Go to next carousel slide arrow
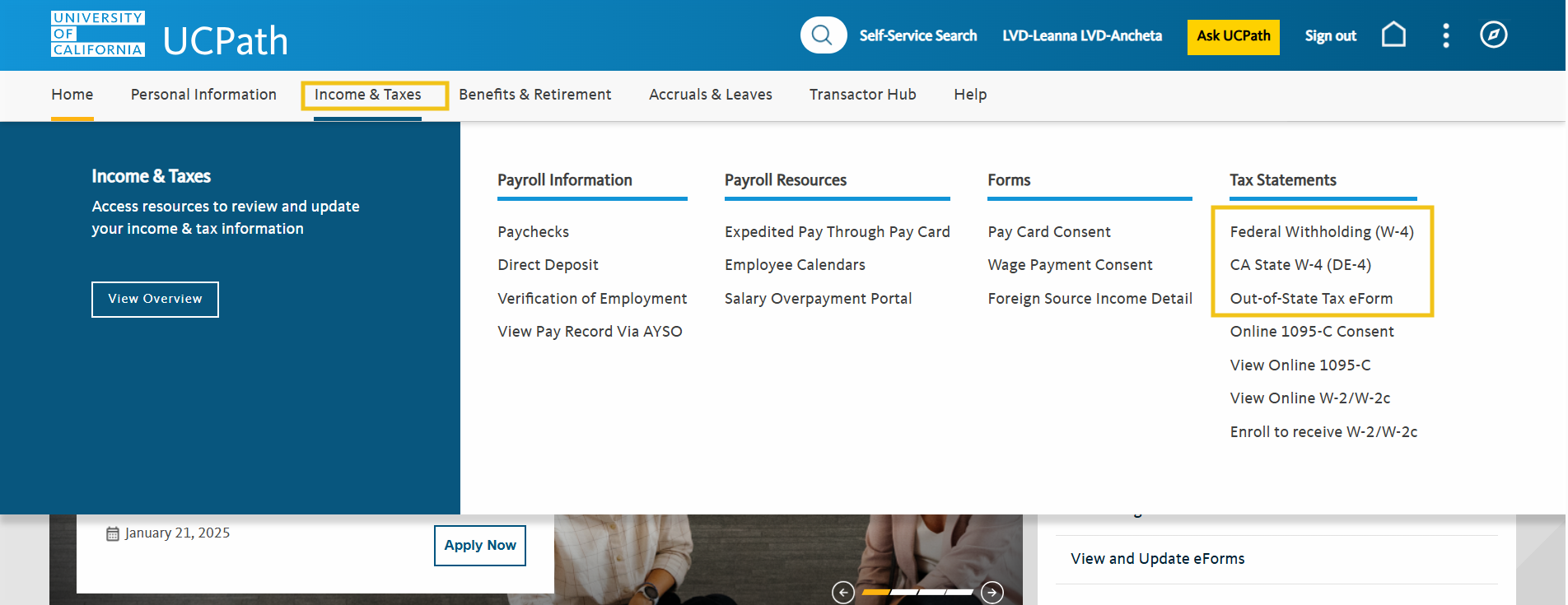The width and height of the screenshot is (1568, 605). 992,592
